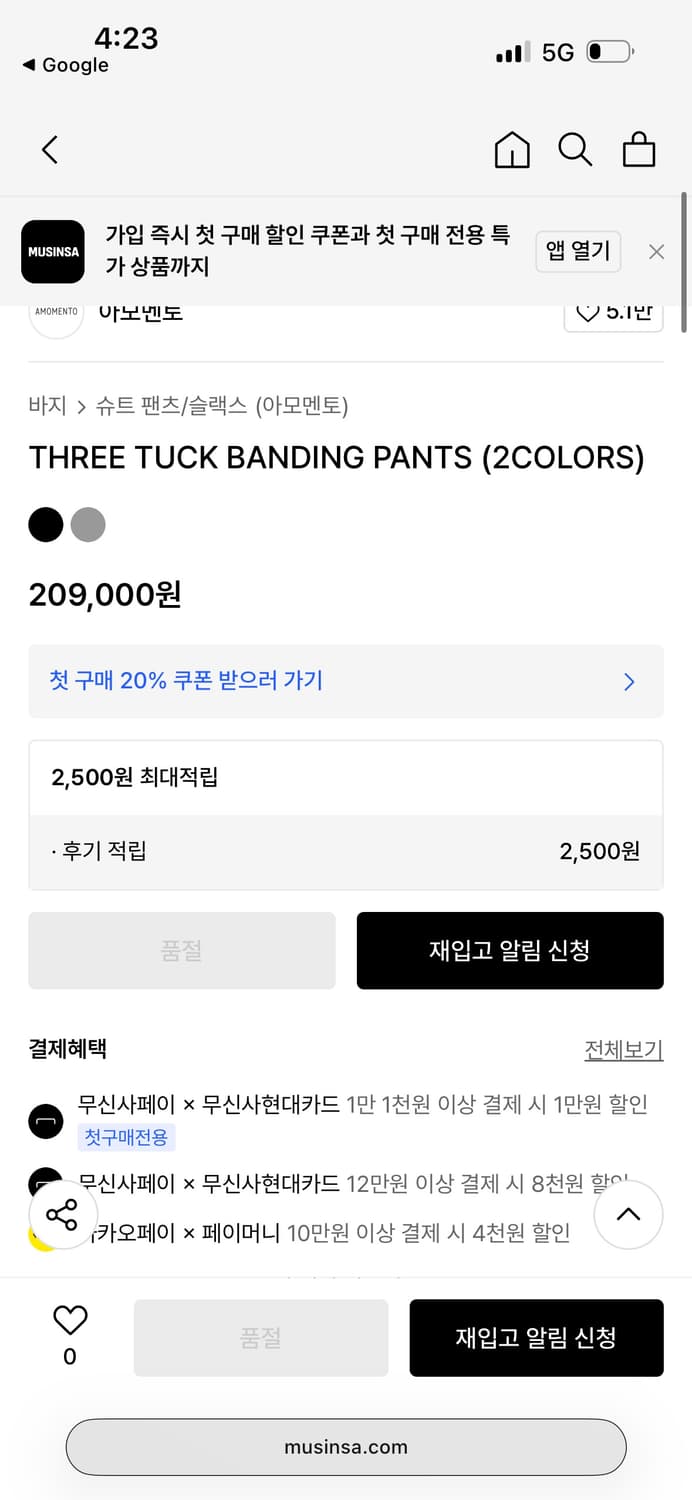
Task: Tap the musinsa.com address bar
Action: click(x=346, y=1446)
